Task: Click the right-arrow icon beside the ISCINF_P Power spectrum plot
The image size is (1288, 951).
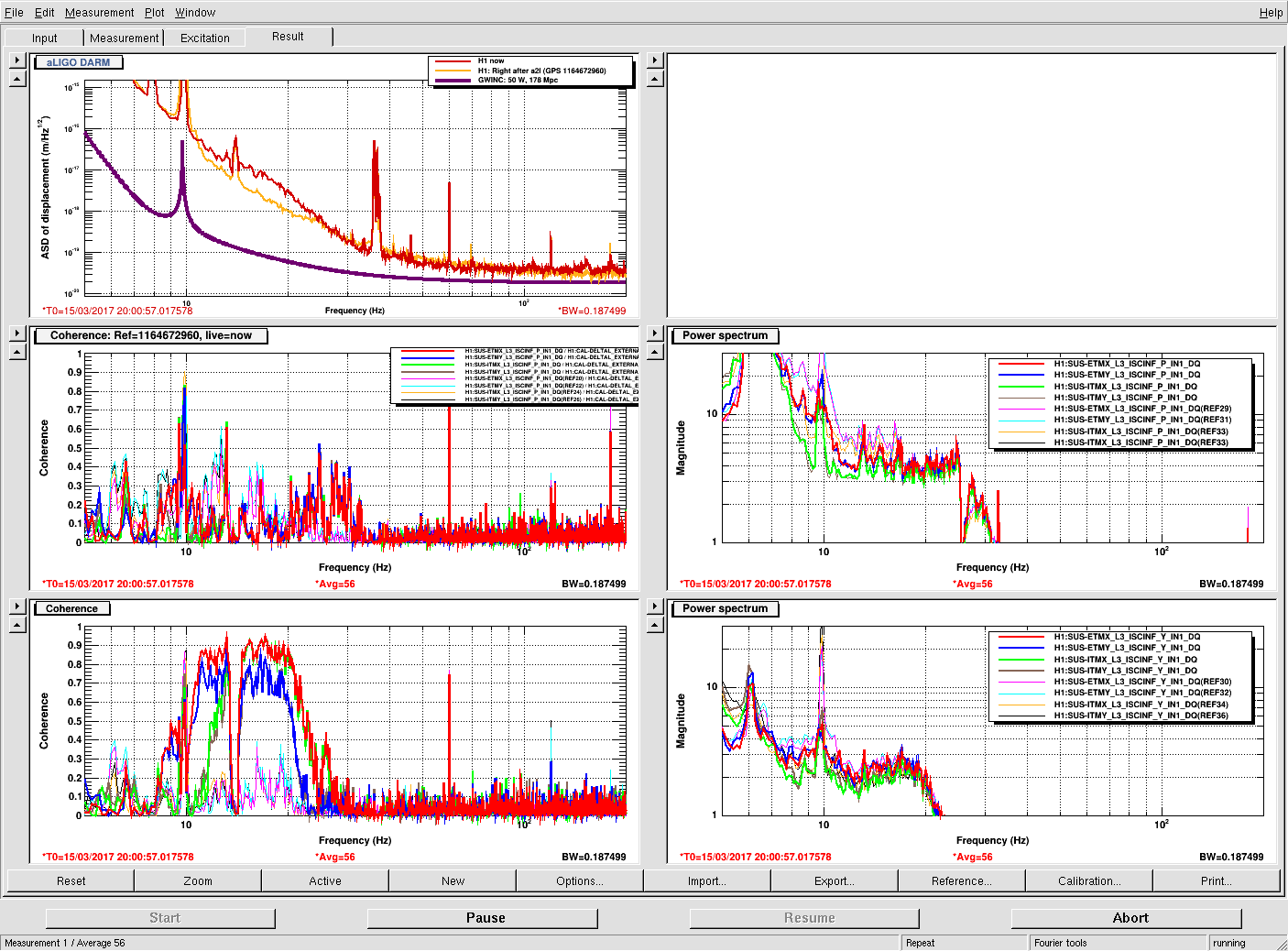Action: pyautogui.click(x=654, y=333)
